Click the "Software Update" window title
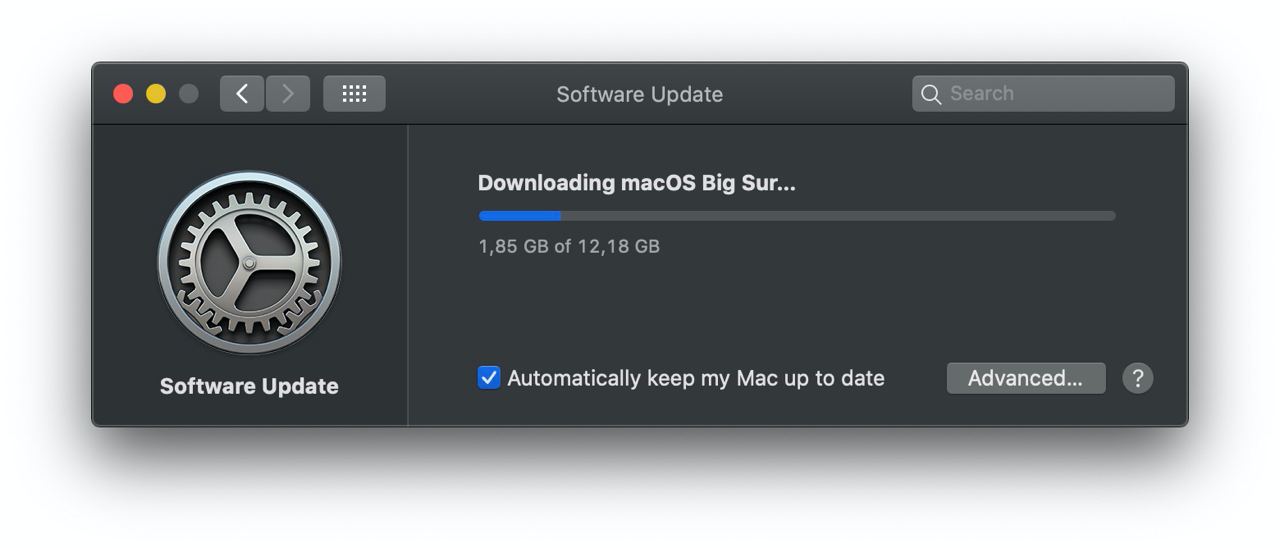The height and width of the screenshot is (548, 1280). click(640, 94)
